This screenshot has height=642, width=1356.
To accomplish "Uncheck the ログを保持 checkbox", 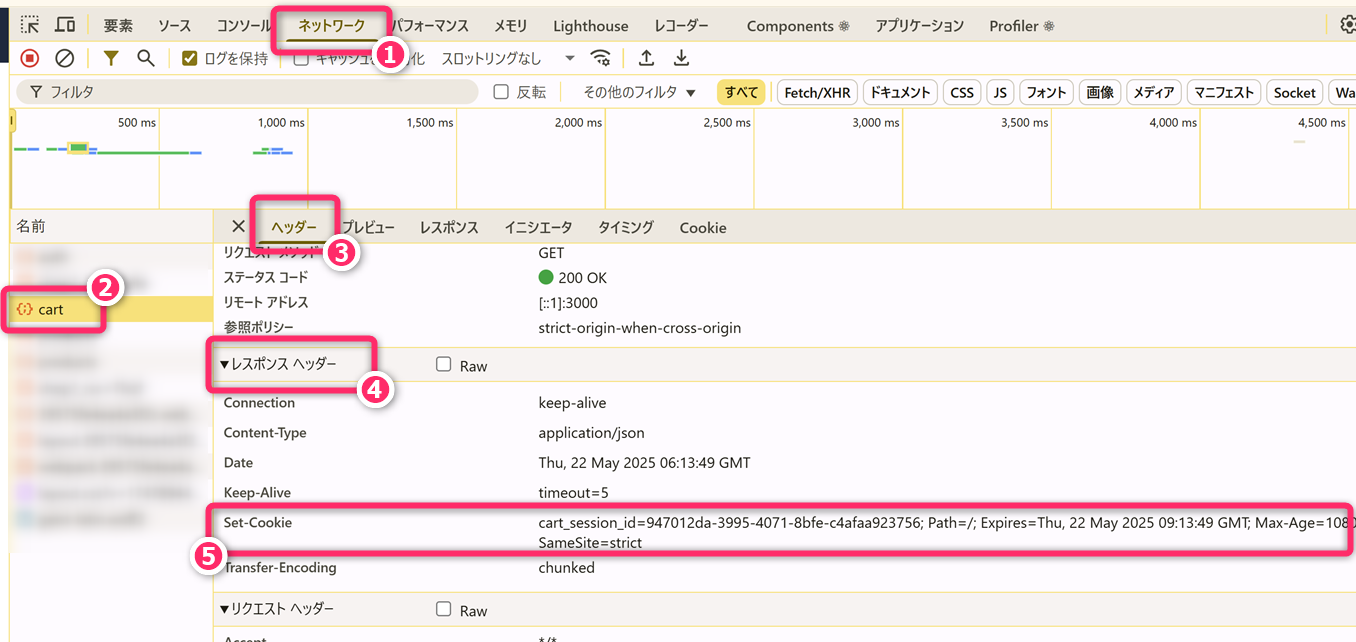I will pos(190,59).
